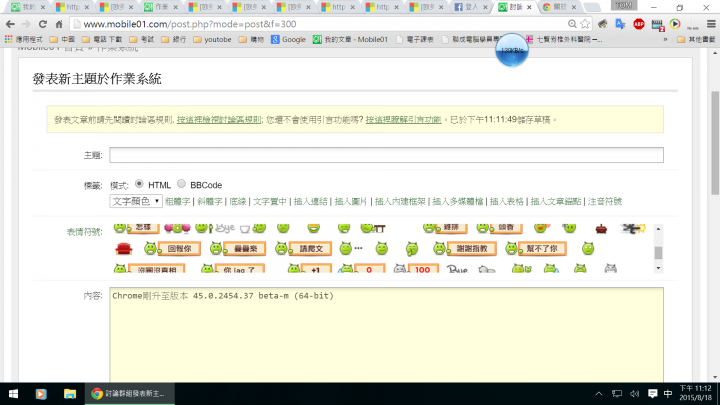Open the volume control in the tray
This screenshot has width=720, height=405.
635,394
